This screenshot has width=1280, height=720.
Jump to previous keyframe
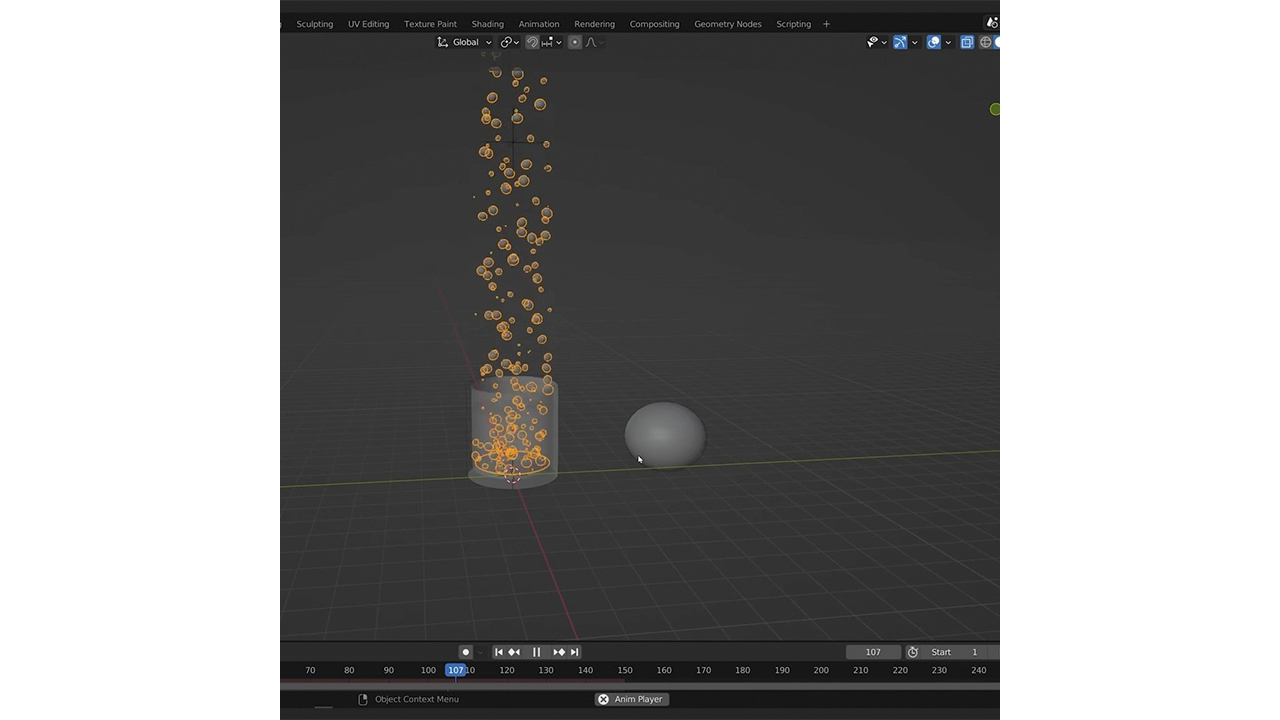(514, 652)
